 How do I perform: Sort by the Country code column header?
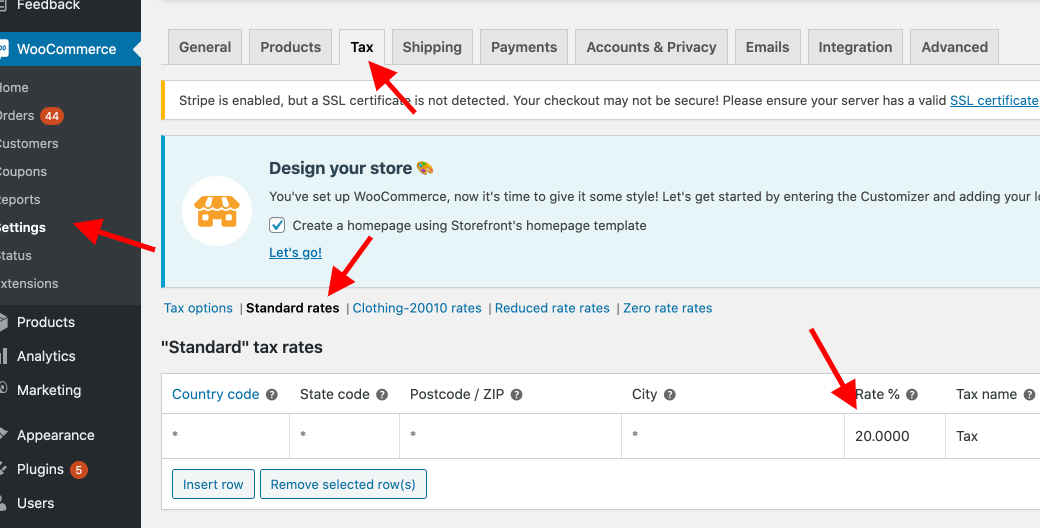coord(216,395)
